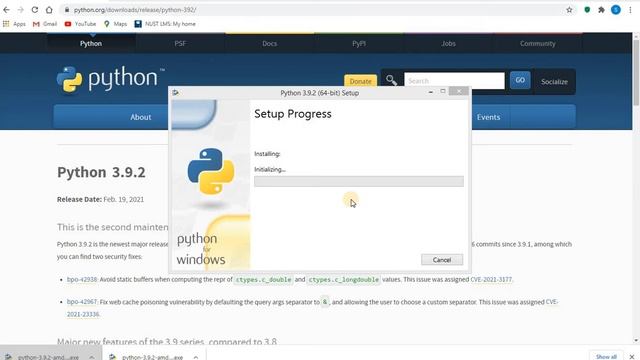Open the Maps bookmark
640x360 pixels.
[x=116, y=24]
